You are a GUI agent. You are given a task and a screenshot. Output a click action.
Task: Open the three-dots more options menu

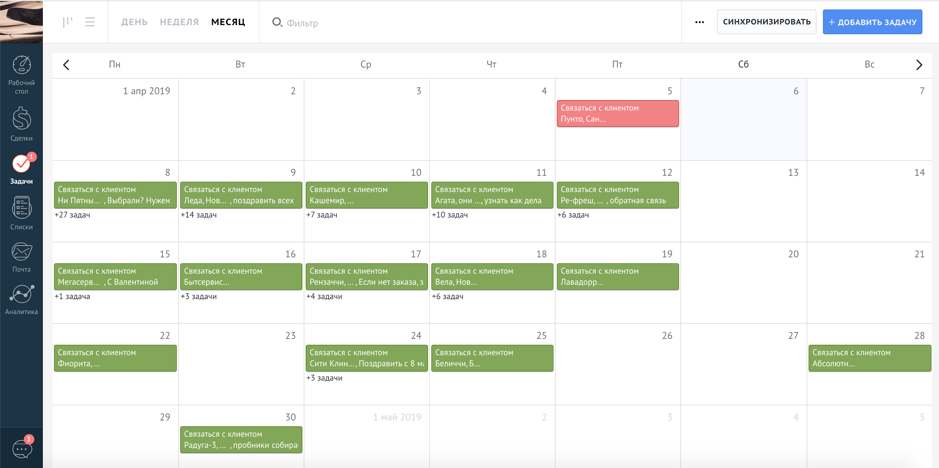699,22
